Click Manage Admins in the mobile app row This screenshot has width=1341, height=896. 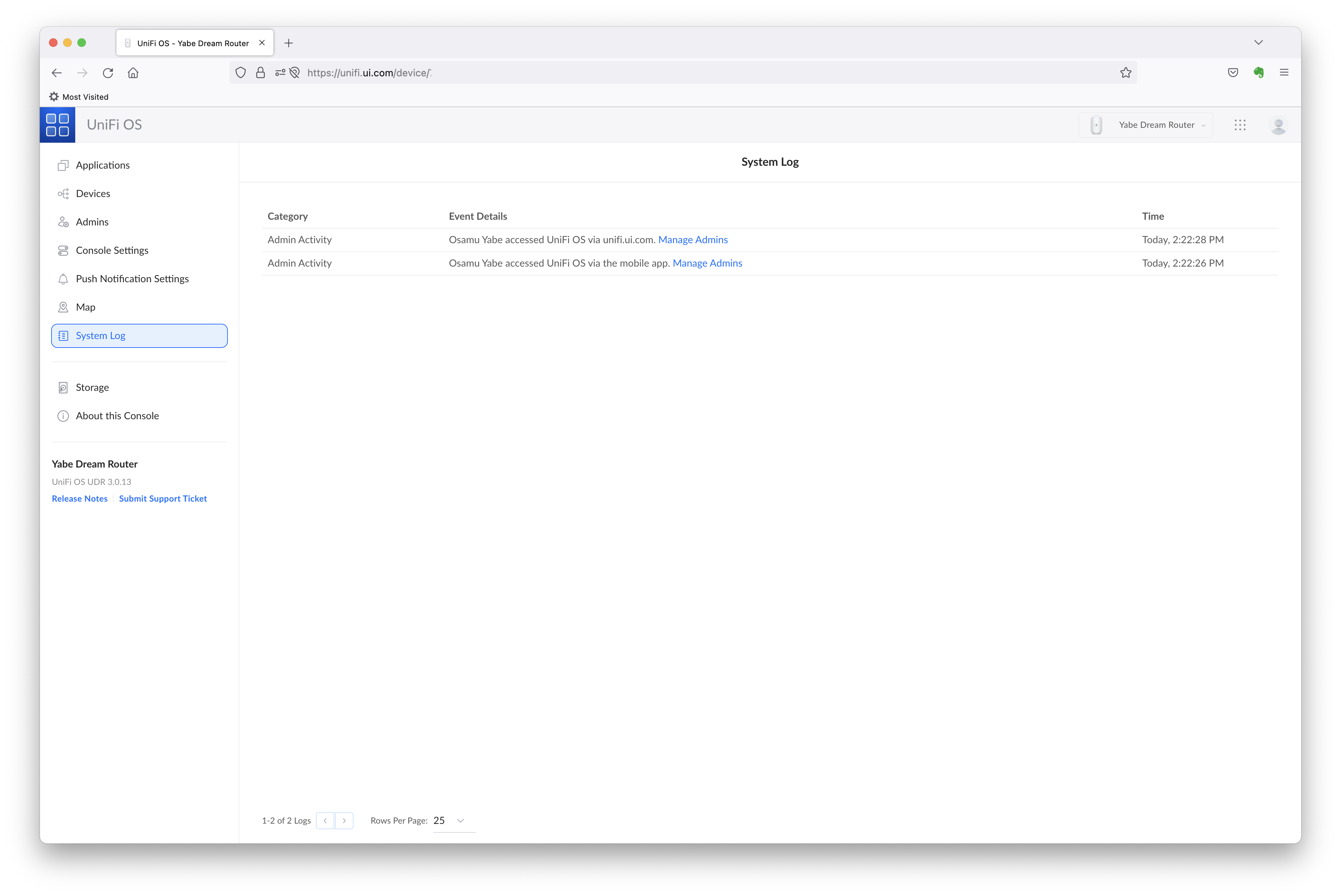point(707,263)
